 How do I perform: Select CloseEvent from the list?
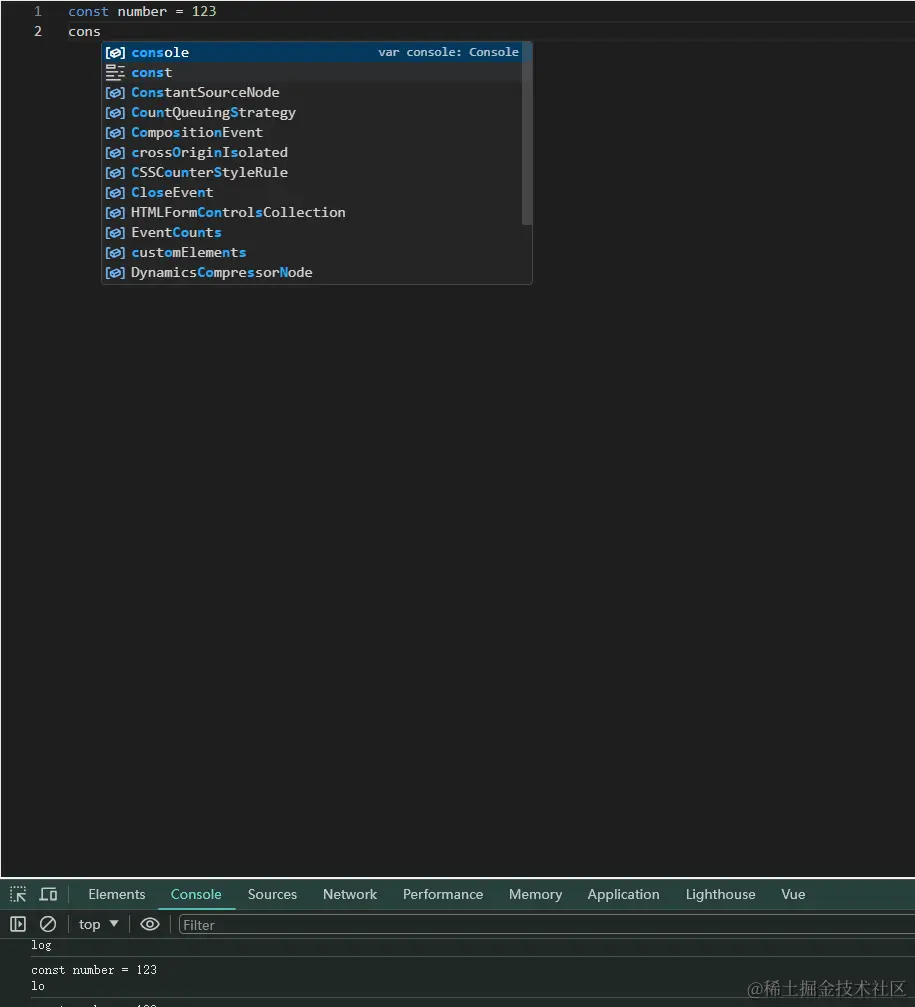pyautogui.click(x=313, y=192)
